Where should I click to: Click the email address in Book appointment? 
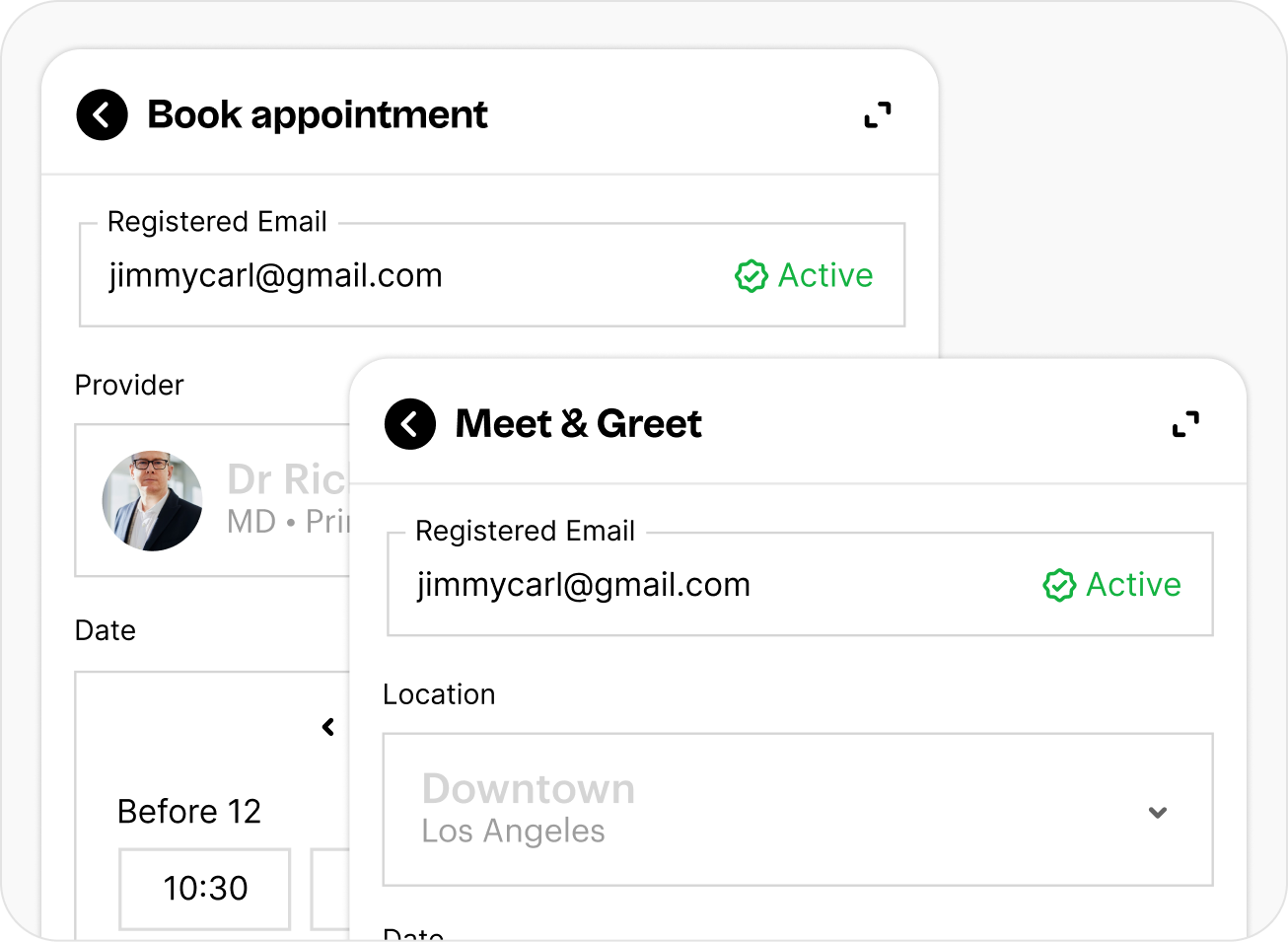276,276
